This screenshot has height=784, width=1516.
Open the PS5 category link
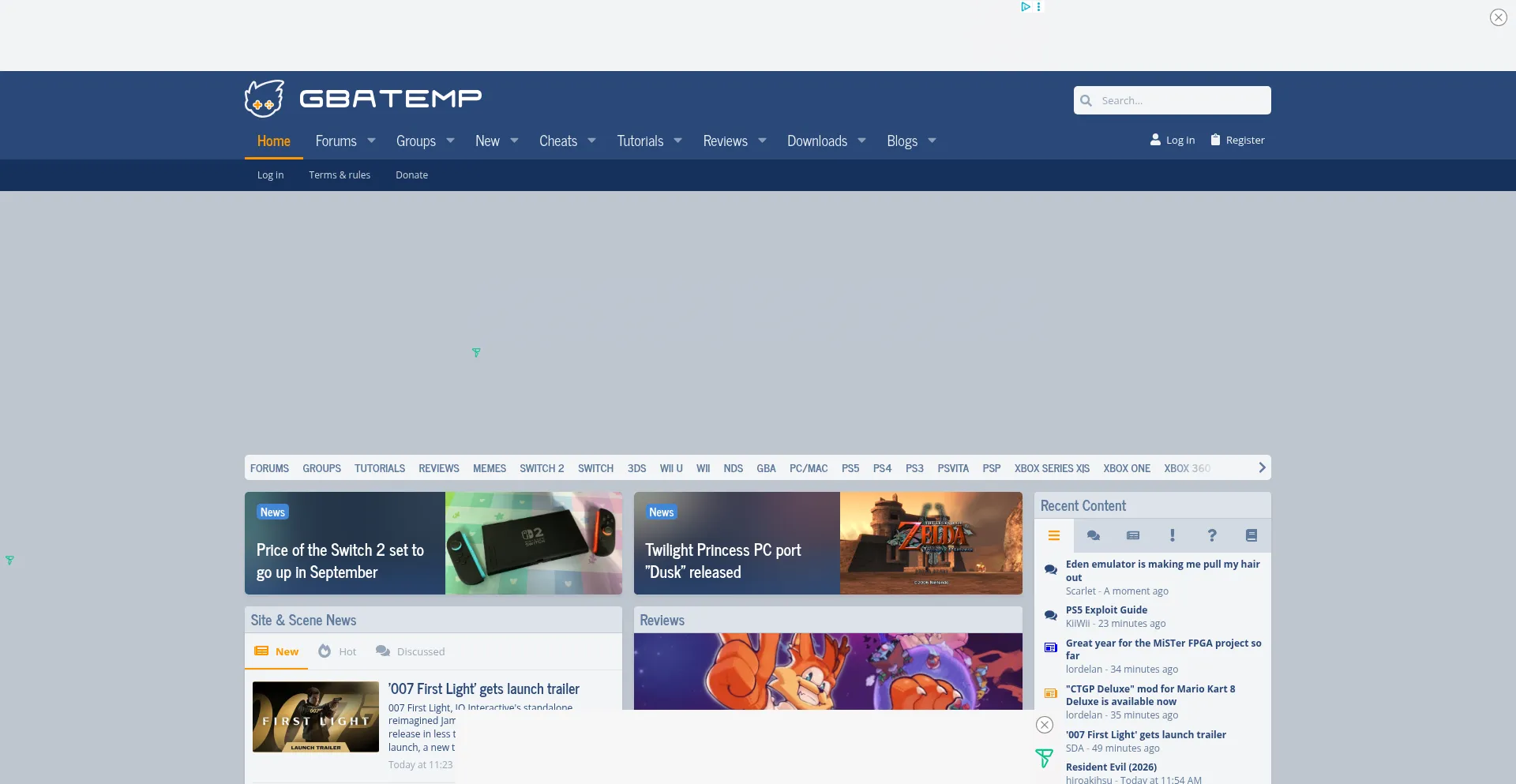[x=850, y=468]
